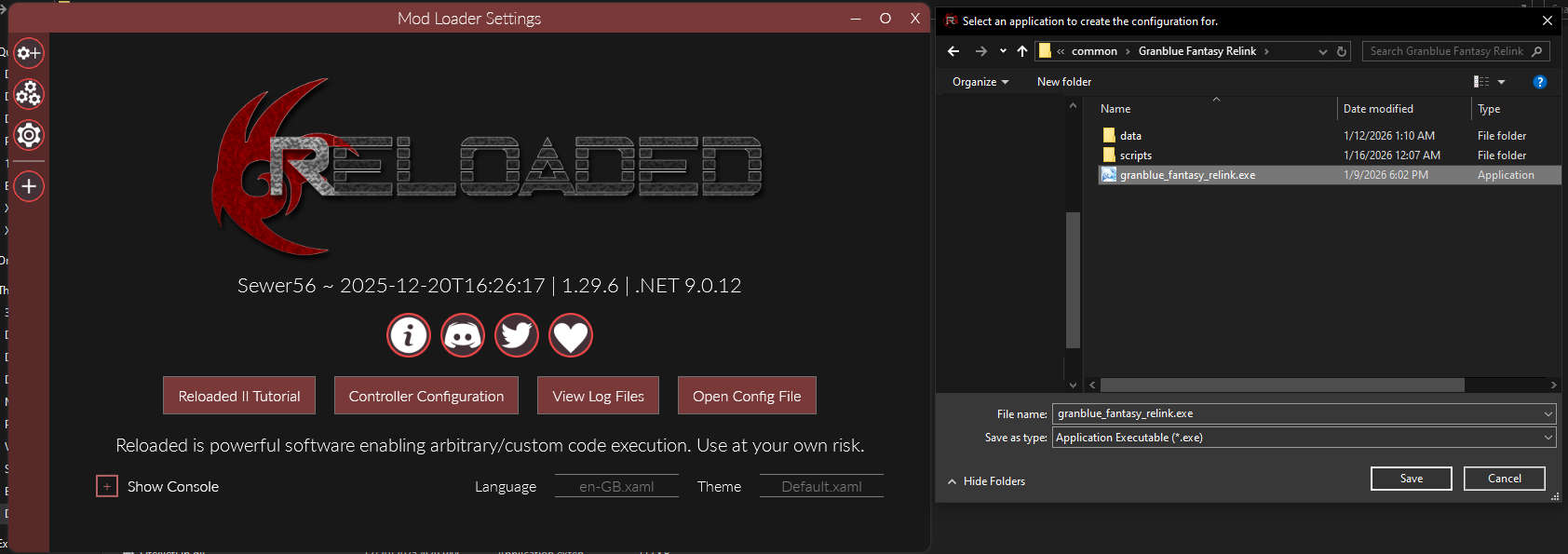Expand the chevron after Granblue Fantasy Relink

(1266, 51)
